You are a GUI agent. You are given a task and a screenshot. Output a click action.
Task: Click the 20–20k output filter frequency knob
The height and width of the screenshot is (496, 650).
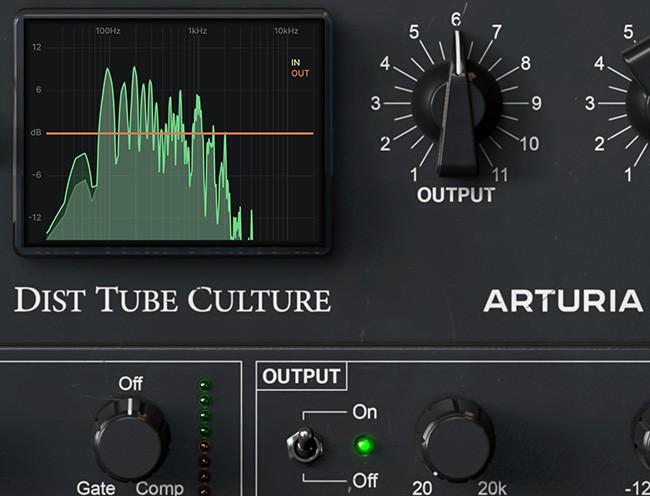(x=456, y=440)
